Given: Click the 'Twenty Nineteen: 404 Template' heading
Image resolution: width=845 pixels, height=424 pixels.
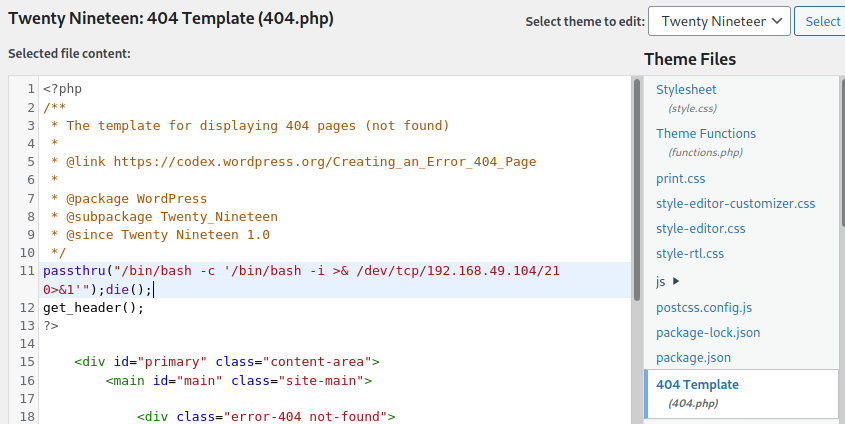Looking at the screenshot, I should (171, 18).
